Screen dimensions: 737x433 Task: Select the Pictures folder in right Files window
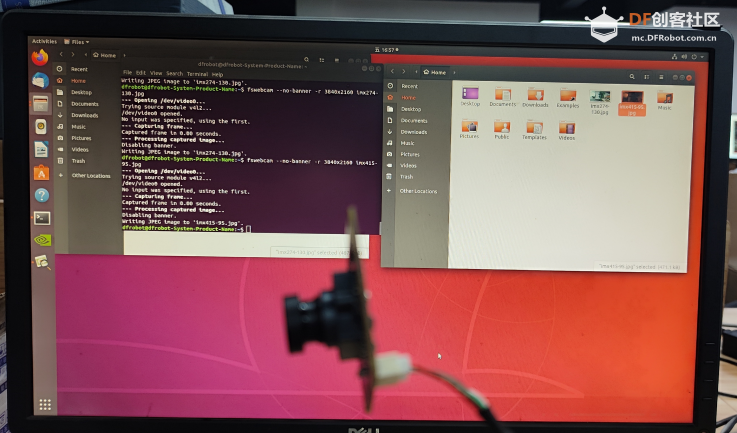tap(470, 129)
